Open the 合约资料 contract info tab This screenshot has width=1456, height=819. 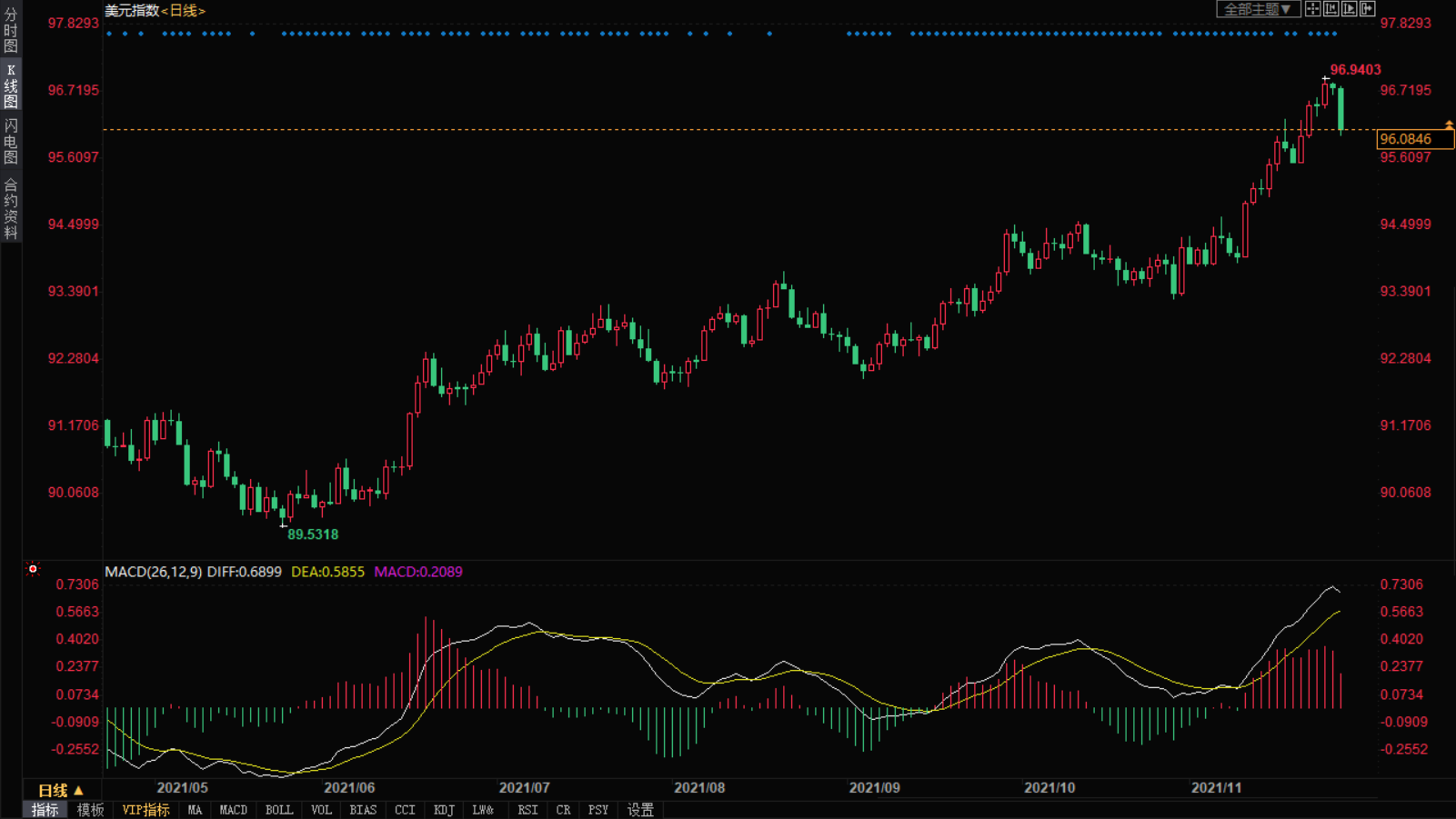[11, 209]
